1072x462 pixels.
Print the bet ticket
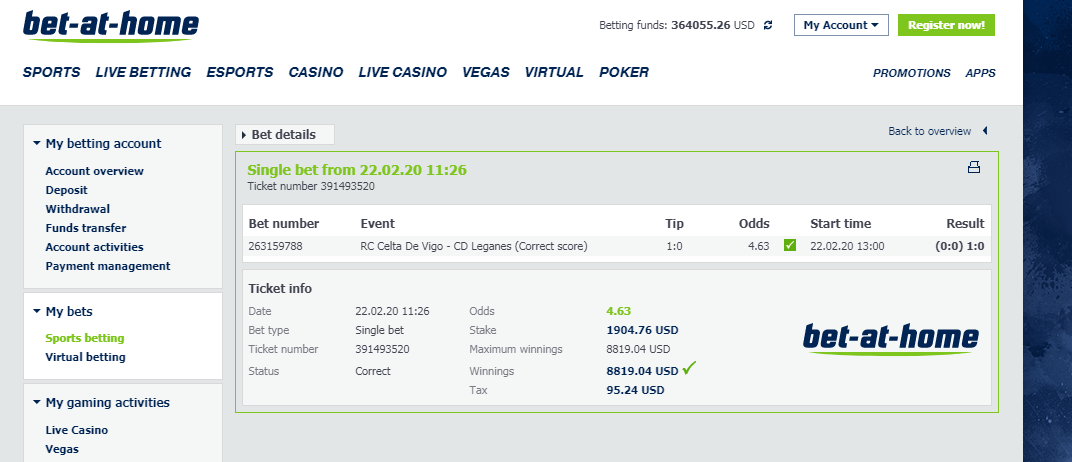coord(974,167)
